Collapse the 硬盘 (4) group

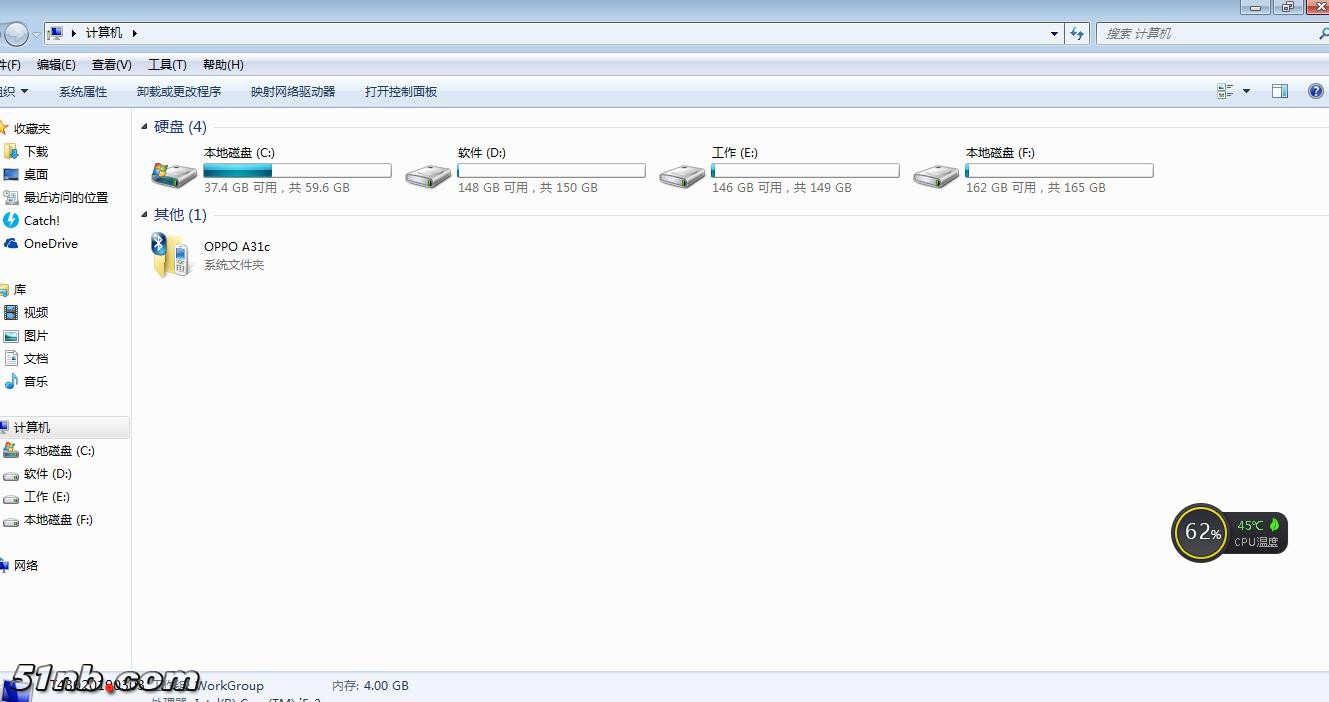click(145, 127)
